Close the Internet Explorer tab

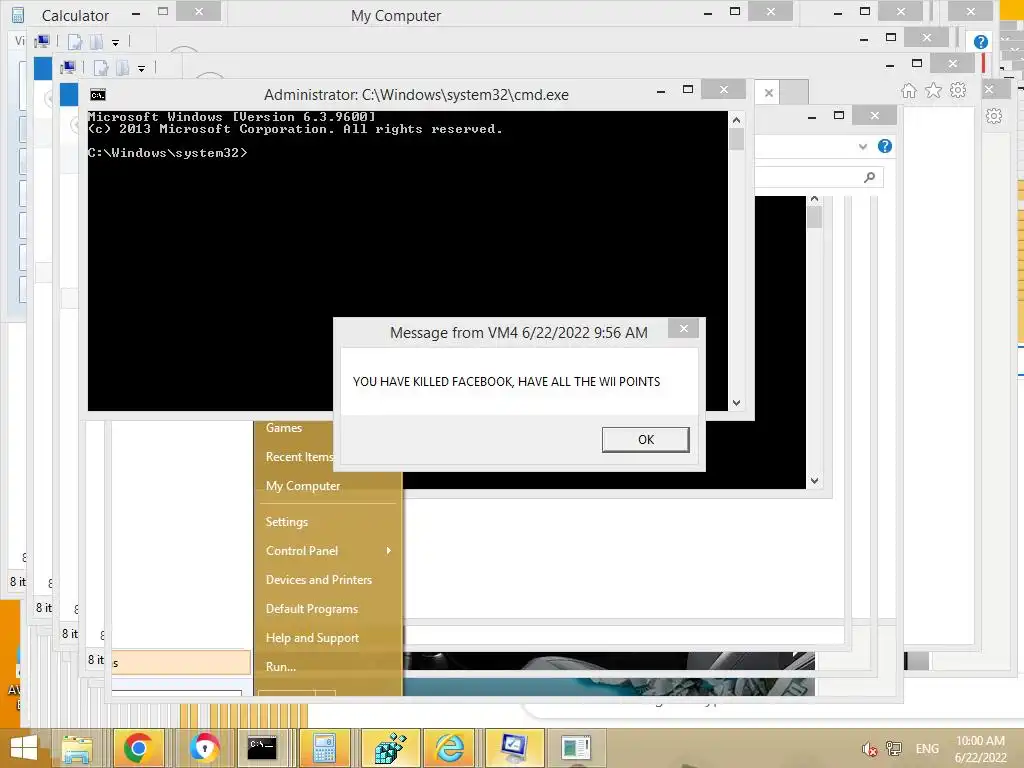(769, 93)
